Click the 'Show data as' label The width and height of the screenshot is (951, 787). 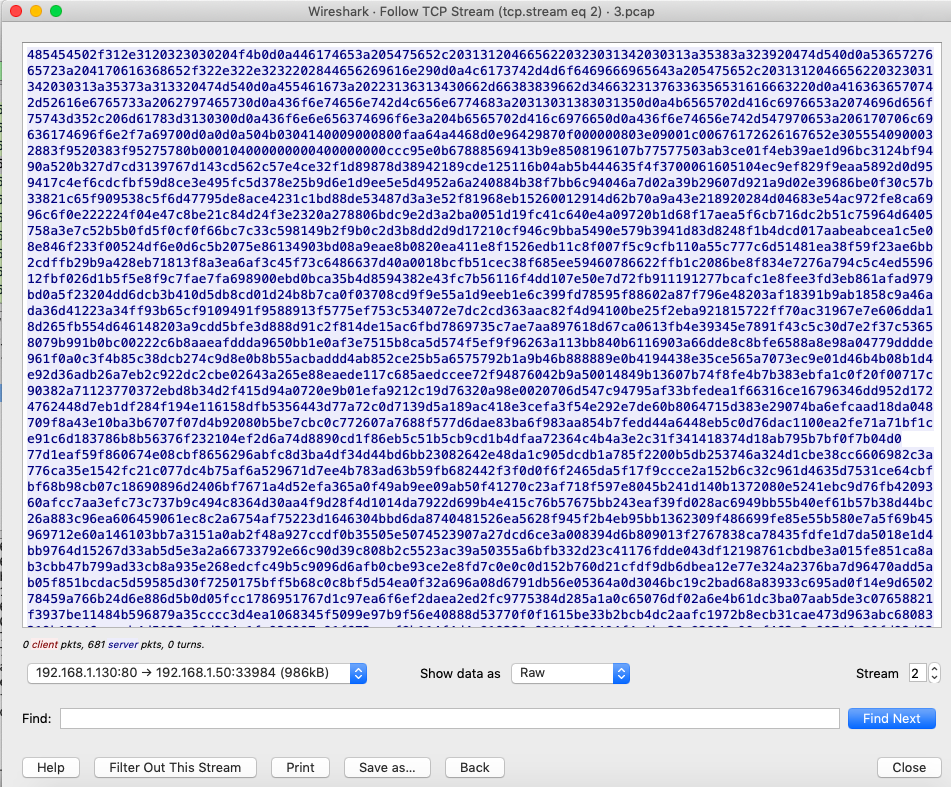click(460, 674)
